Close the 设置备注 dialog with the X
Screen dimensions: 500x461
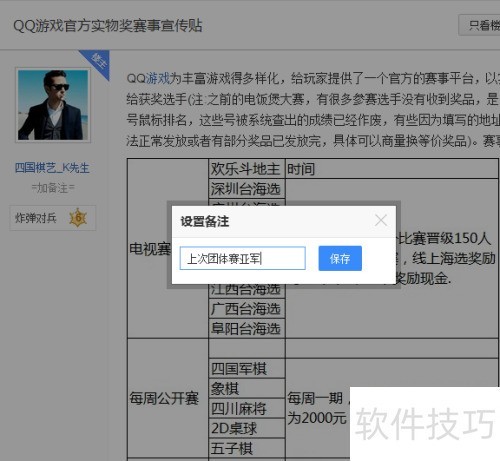point(381,220)
